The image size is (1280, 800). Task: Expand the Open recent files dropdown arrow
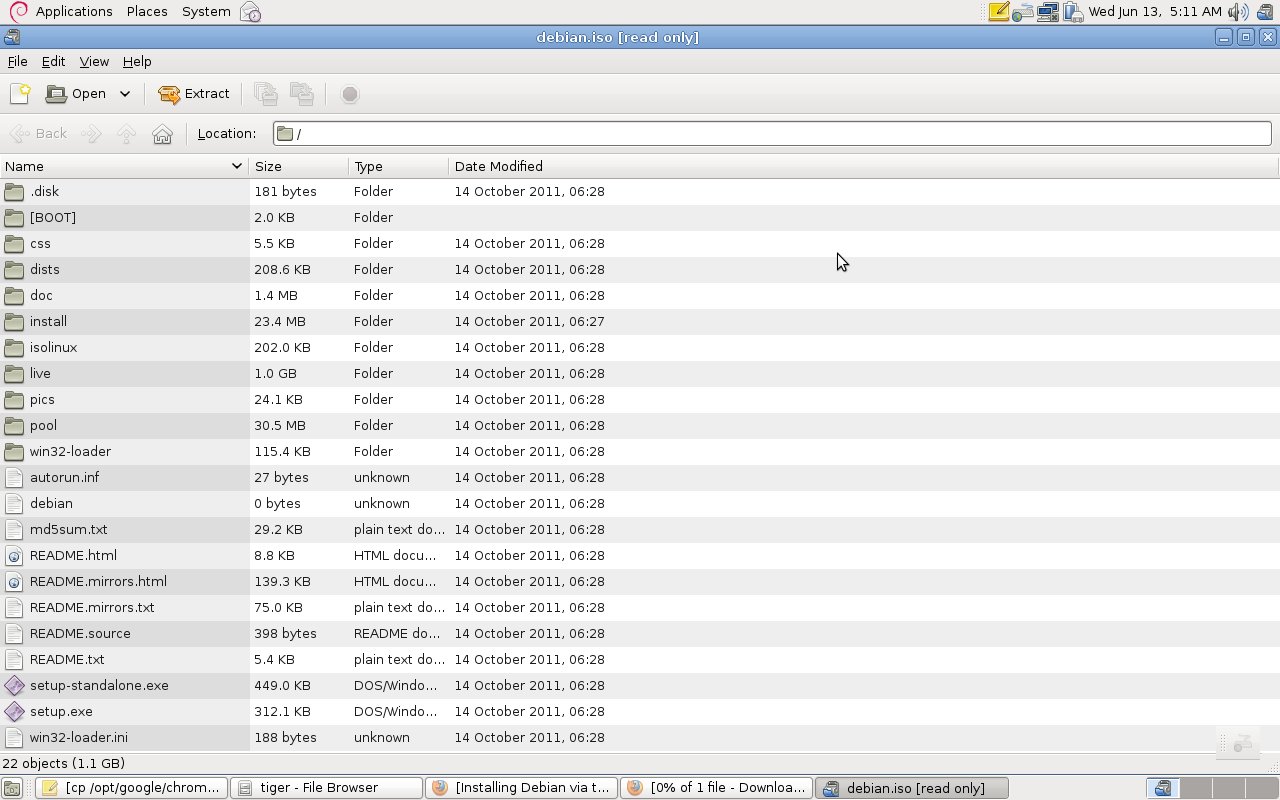pyautogui.click(x=125, y=94)
